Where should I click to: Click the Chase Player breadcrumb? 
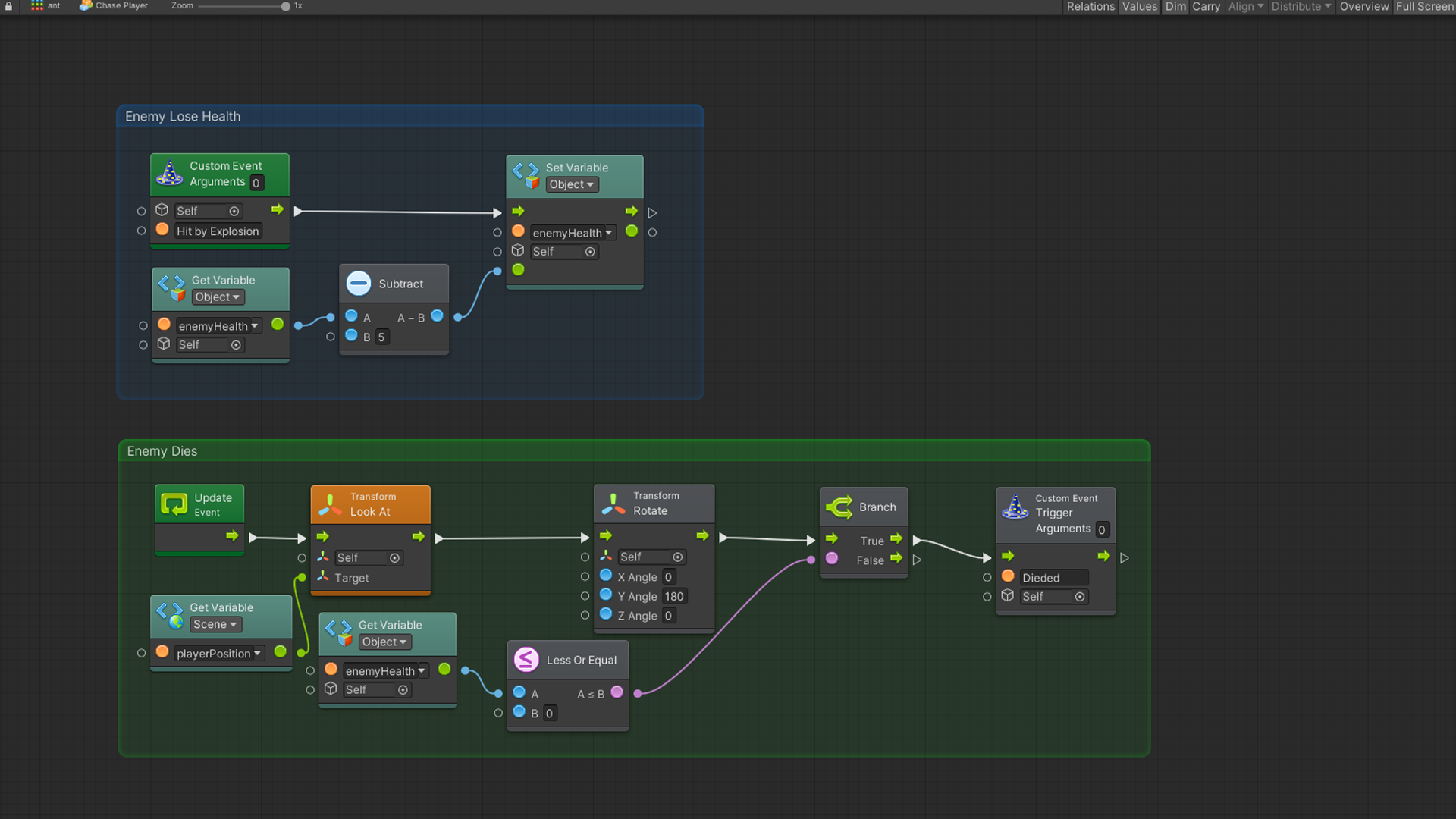[114, 5]
